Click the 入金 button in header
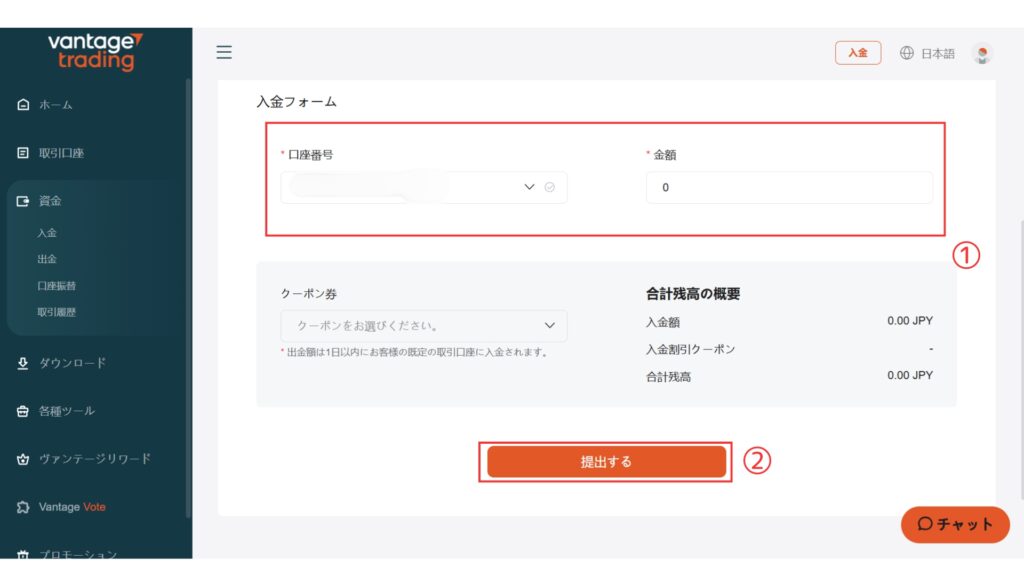 (858, 53)
